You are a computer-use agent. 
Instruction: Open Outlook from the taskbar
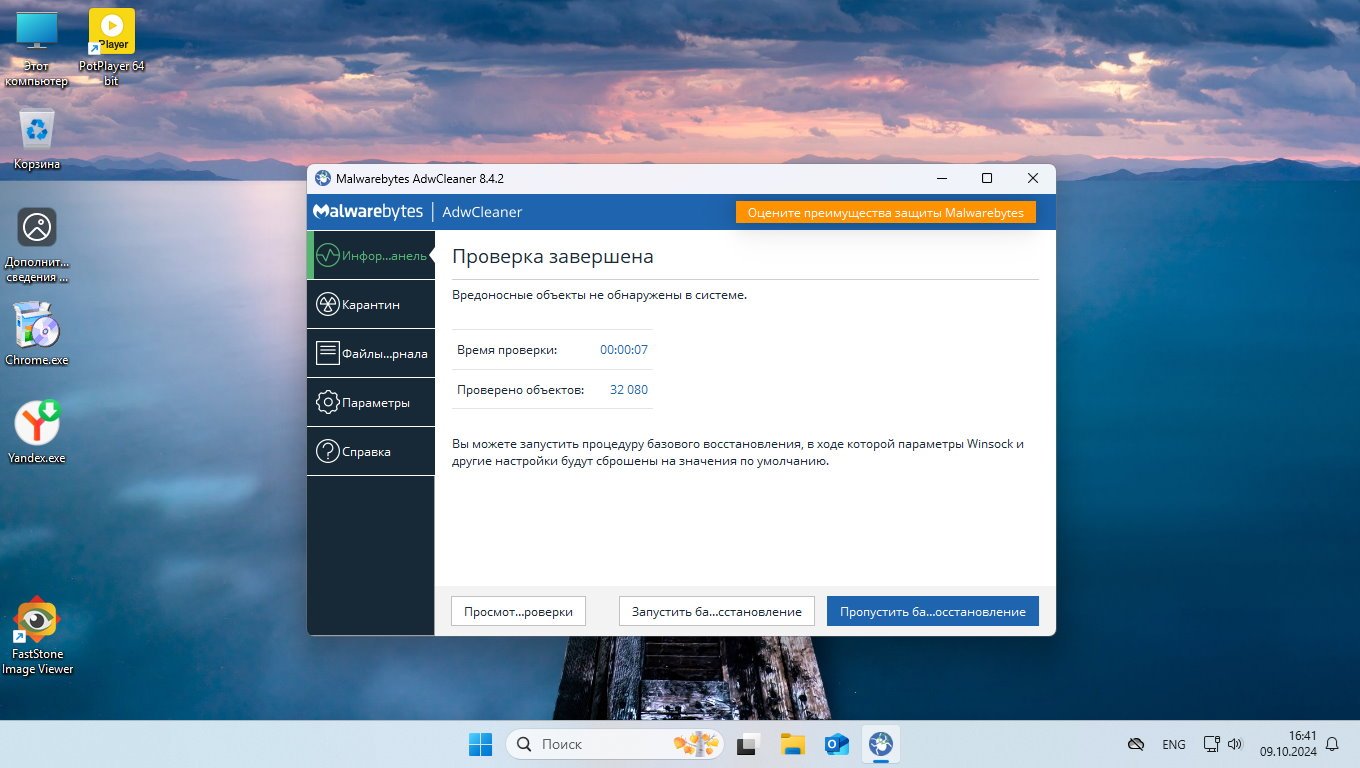(x=837, y=744)
